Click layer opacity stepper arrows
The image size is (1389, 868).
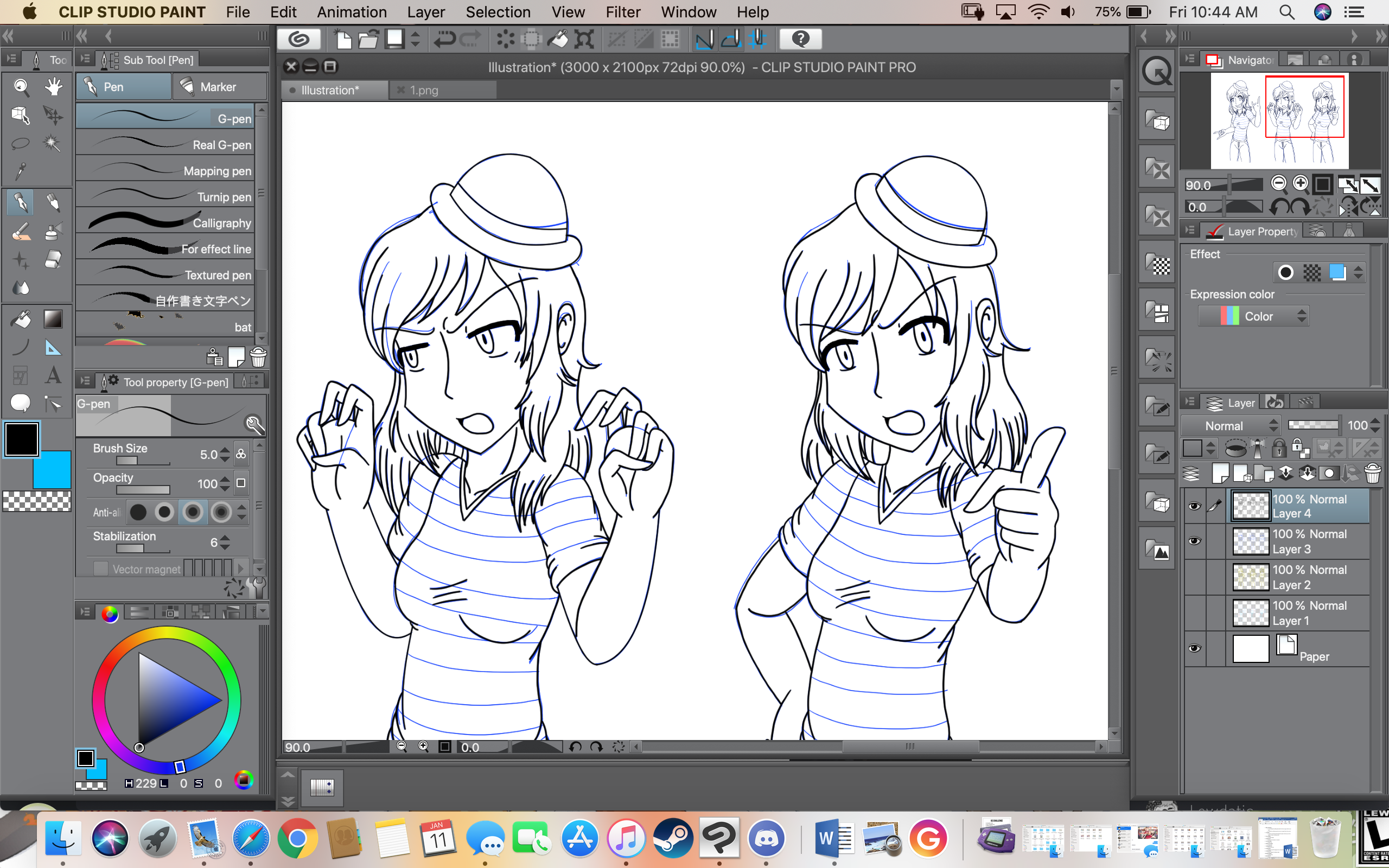1375,425
